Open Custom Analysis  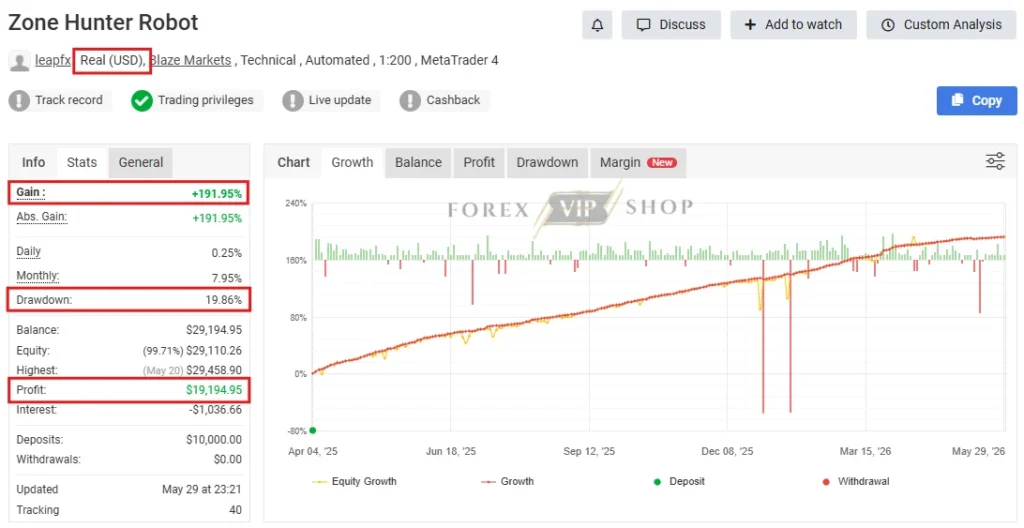point(941,25)
